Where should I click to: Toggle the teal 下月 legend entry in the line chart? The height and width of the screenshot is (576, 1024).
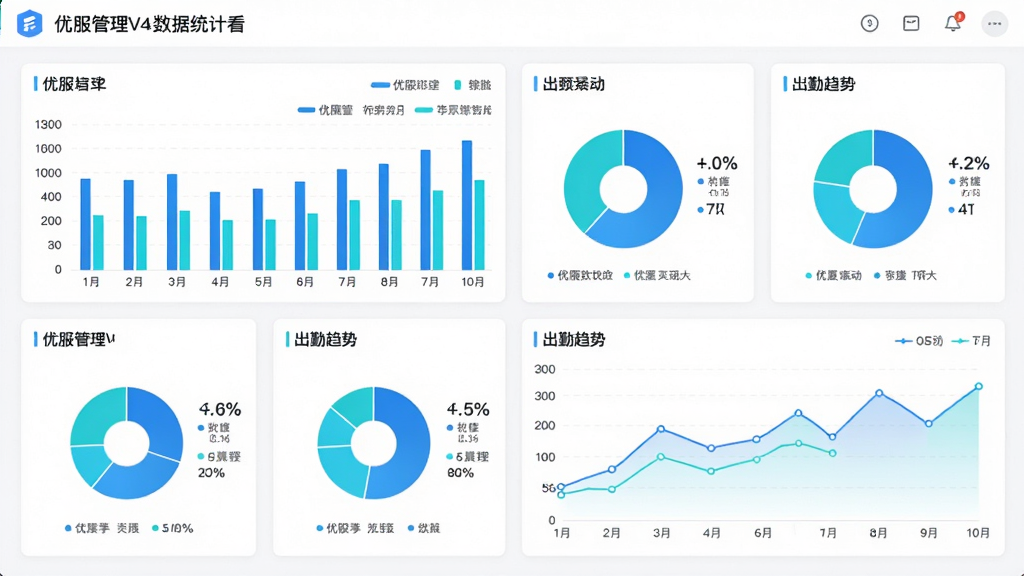(x=972, y=341)
